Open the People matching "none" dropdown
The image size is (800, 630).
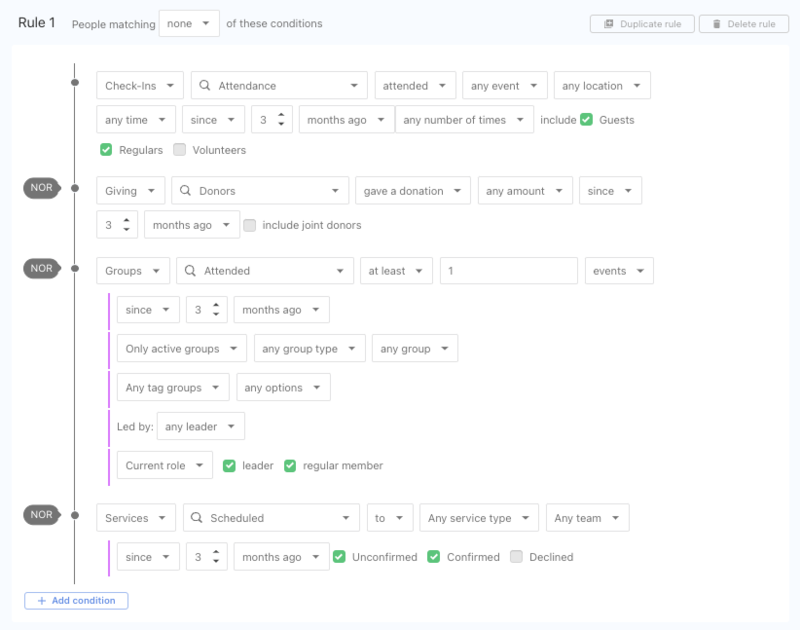coord(189,22)
